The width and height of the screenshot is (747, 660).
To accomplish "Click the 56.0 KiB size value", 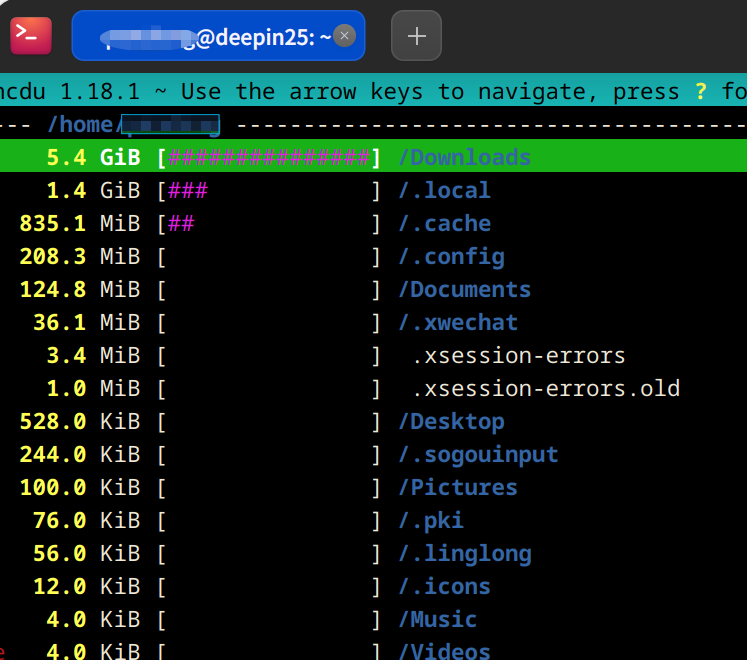I will pyautogui.click(x=87, y=554).
